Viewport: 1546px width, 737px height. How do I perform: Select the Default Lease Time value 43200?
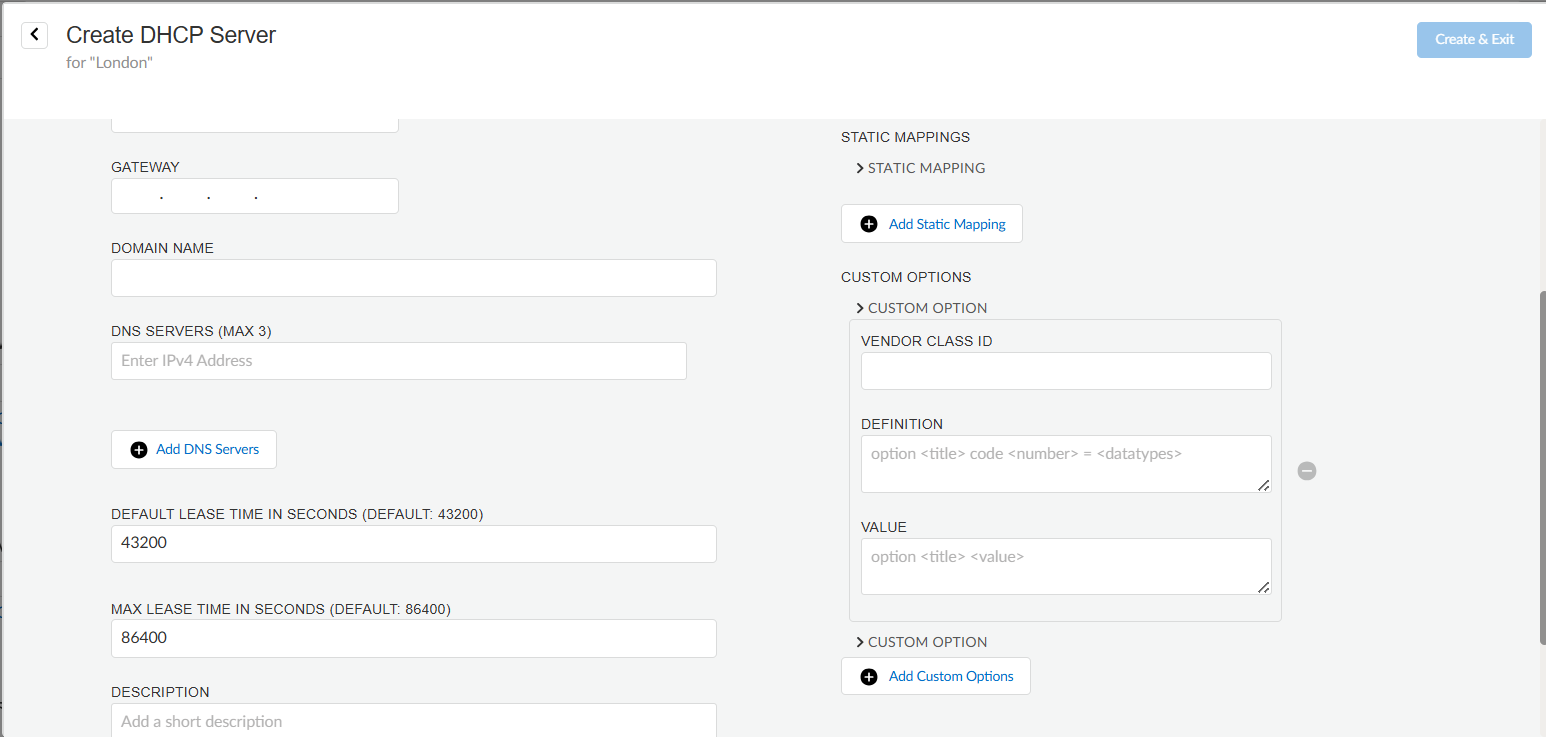tap(413, 543)
